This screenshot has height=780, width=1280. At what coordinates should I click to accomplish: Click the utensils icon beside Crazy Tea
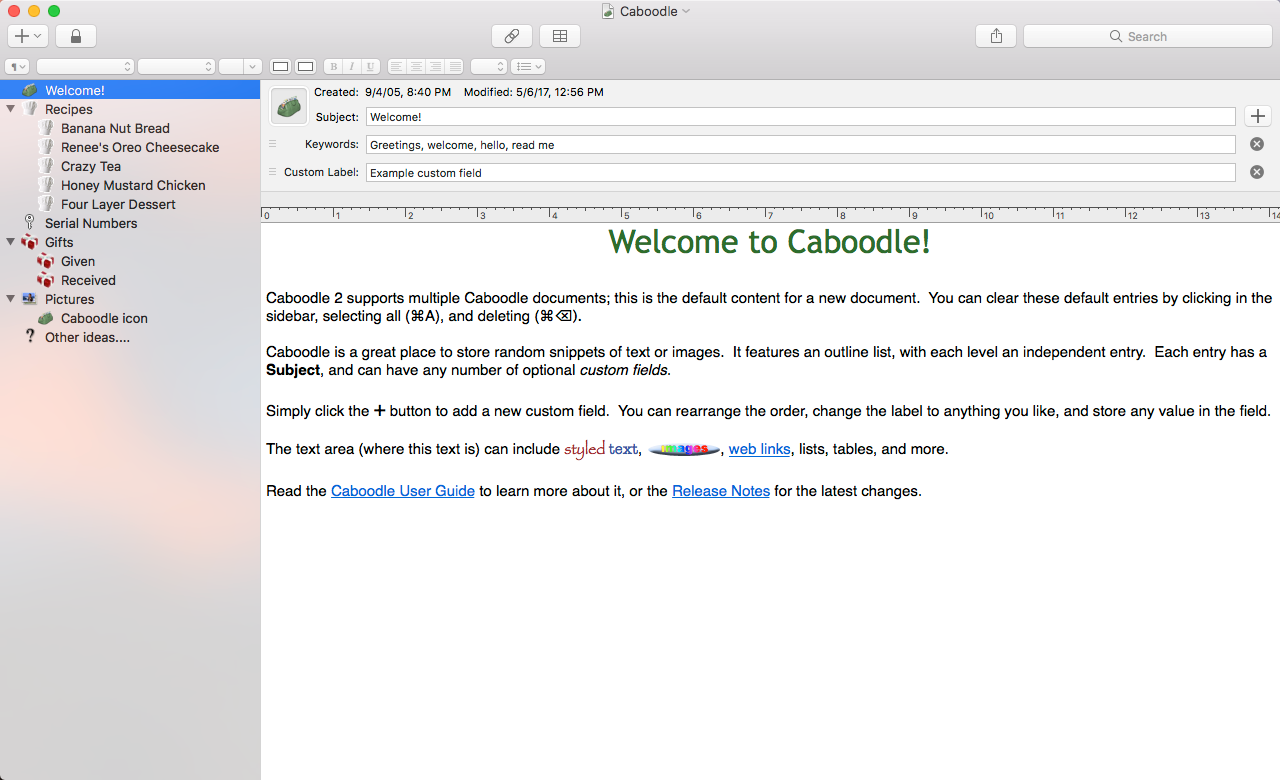[46, 166]
